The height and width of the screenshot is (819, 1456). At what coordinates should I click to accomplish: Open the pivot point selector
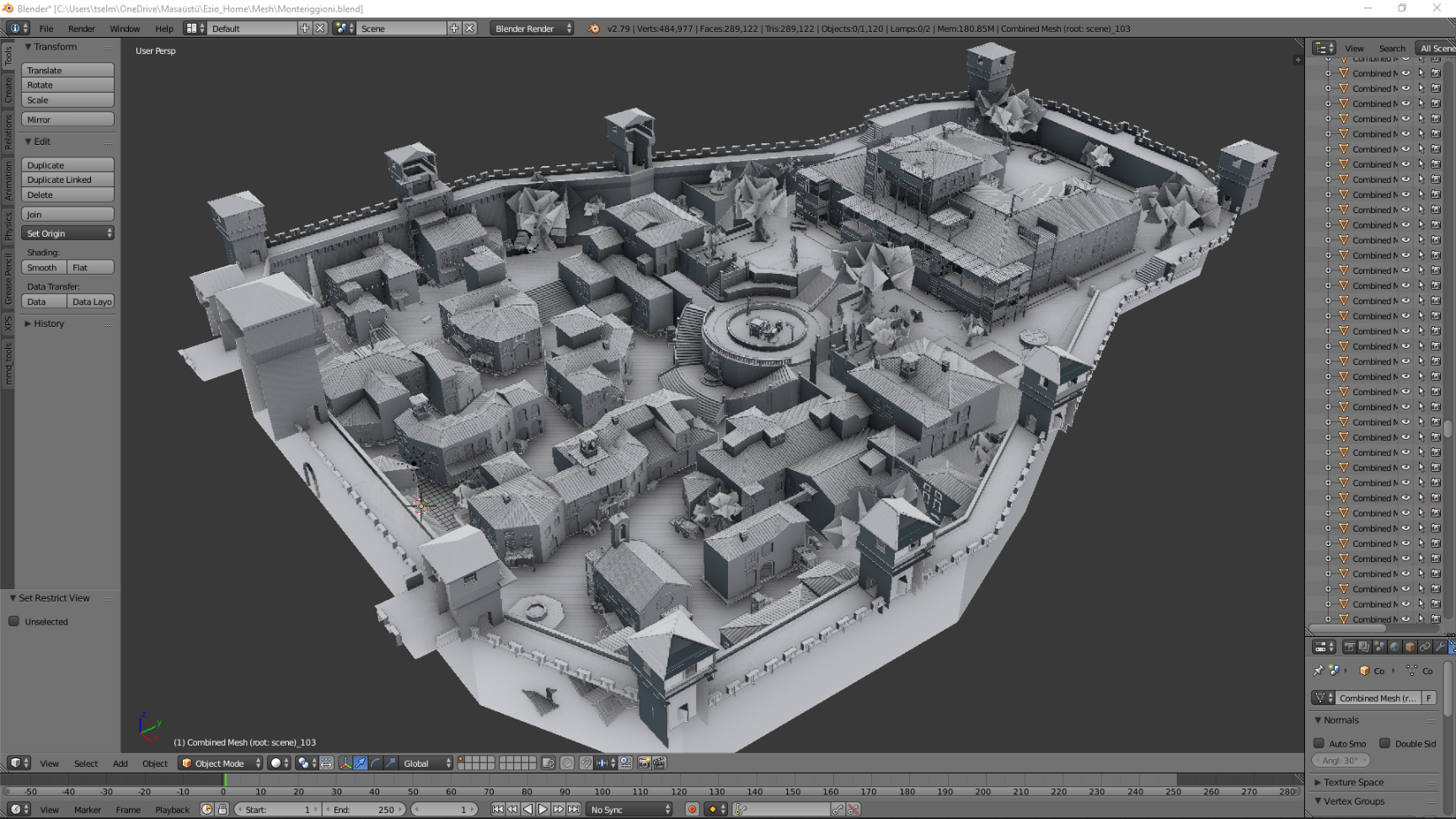pos(306,763)
